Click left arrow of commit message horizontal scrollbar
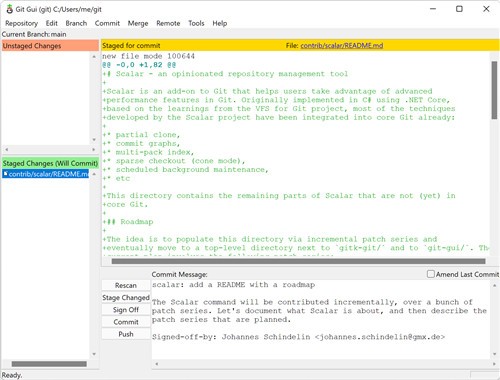500x380 pixels. tap(157, 364)
